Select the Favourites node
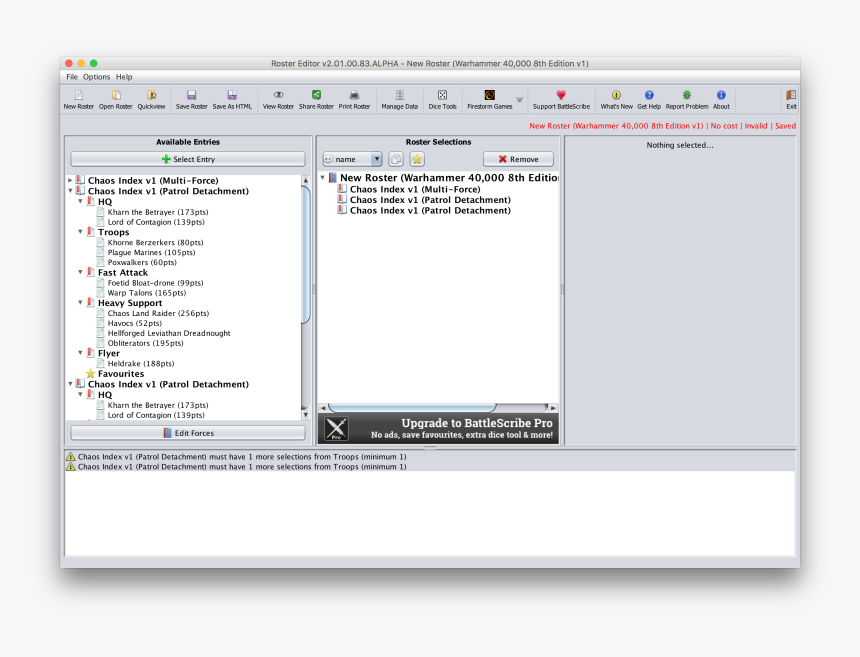 (x=121, y=373)
